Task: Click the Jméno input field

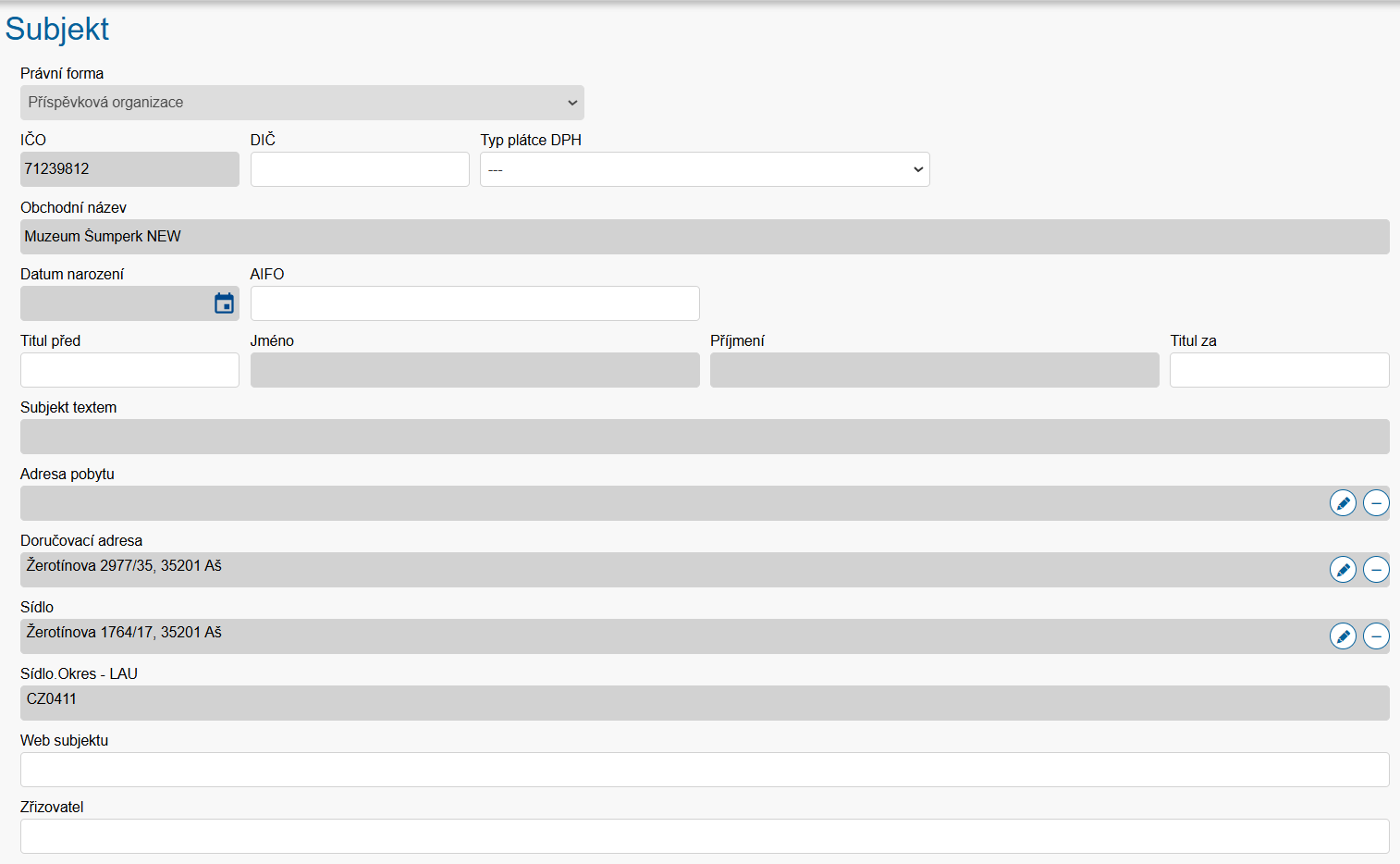Action: point(474,370)
